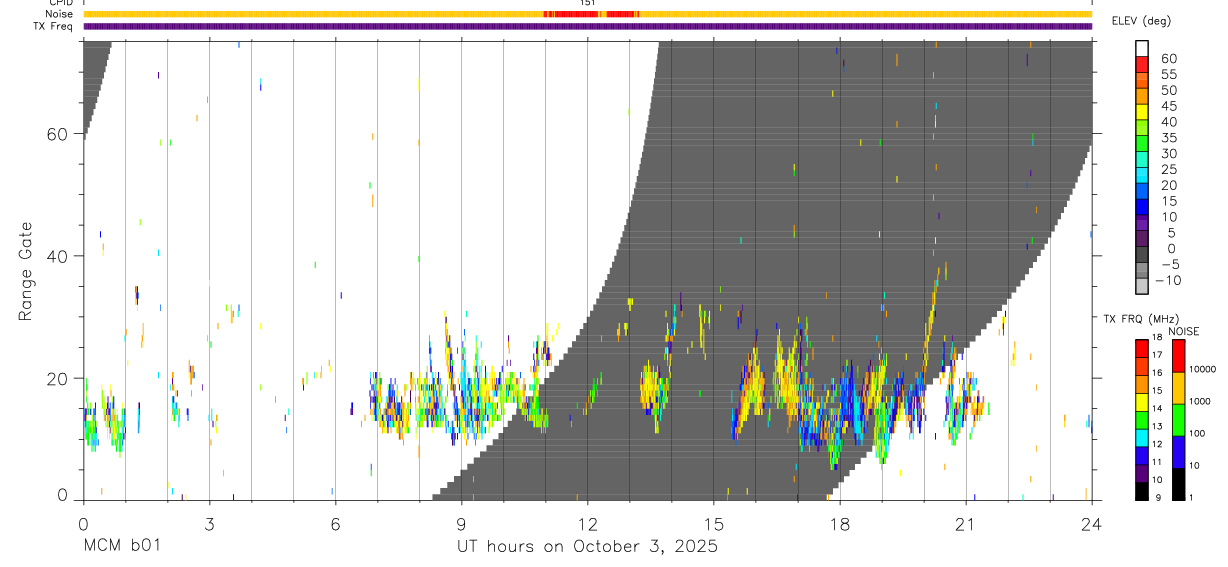Screen dimensions: 1228x567
Task: Click the red segment in the Noise strip
Action: coord(590,14)
